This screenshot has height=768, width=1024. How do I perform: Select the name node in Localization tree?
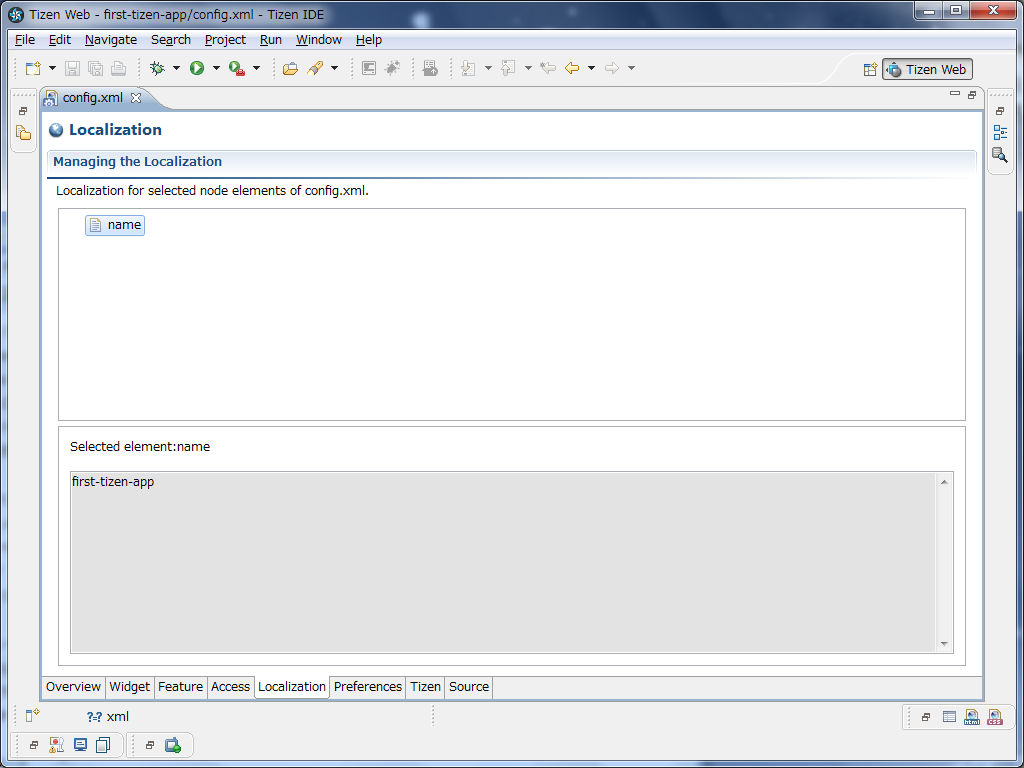coord(115,225)
